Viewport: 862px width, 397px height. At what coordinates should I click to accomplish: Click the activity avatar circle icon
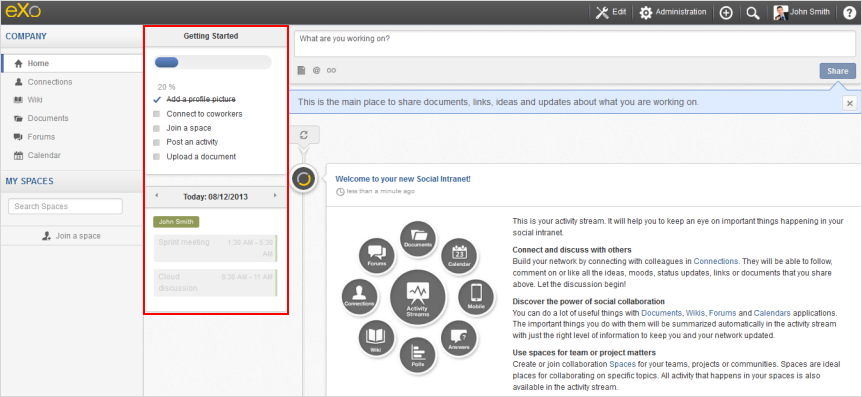pos(303,178)
